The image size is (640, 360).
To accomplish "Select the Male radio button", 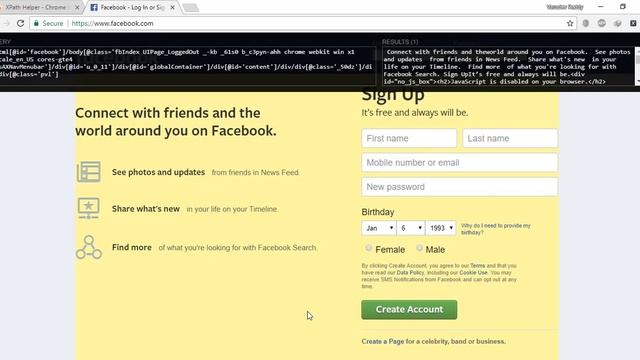I will coord(419,248).
